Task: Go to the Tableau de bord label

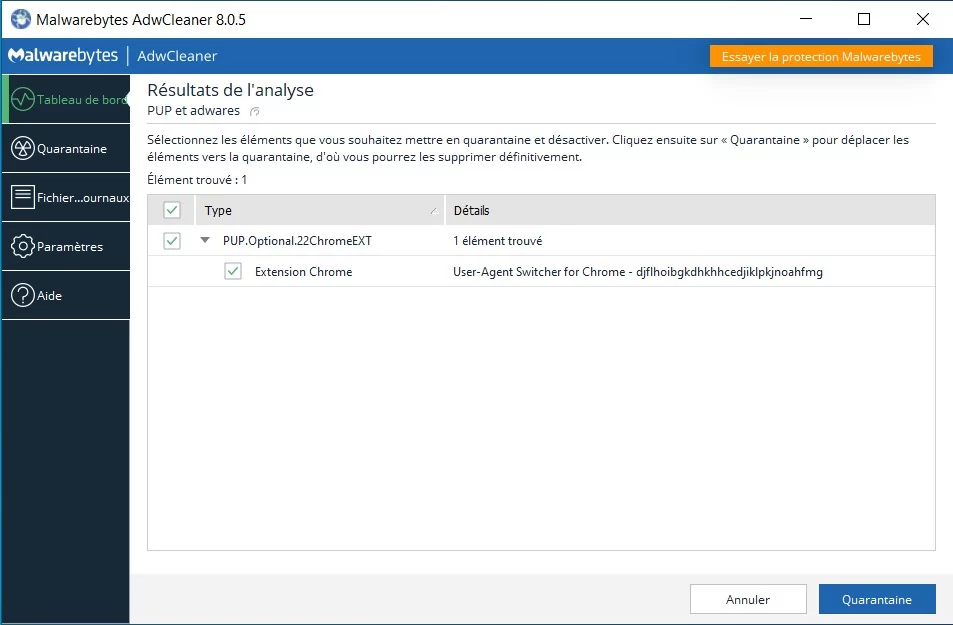Action: [82, 100]
